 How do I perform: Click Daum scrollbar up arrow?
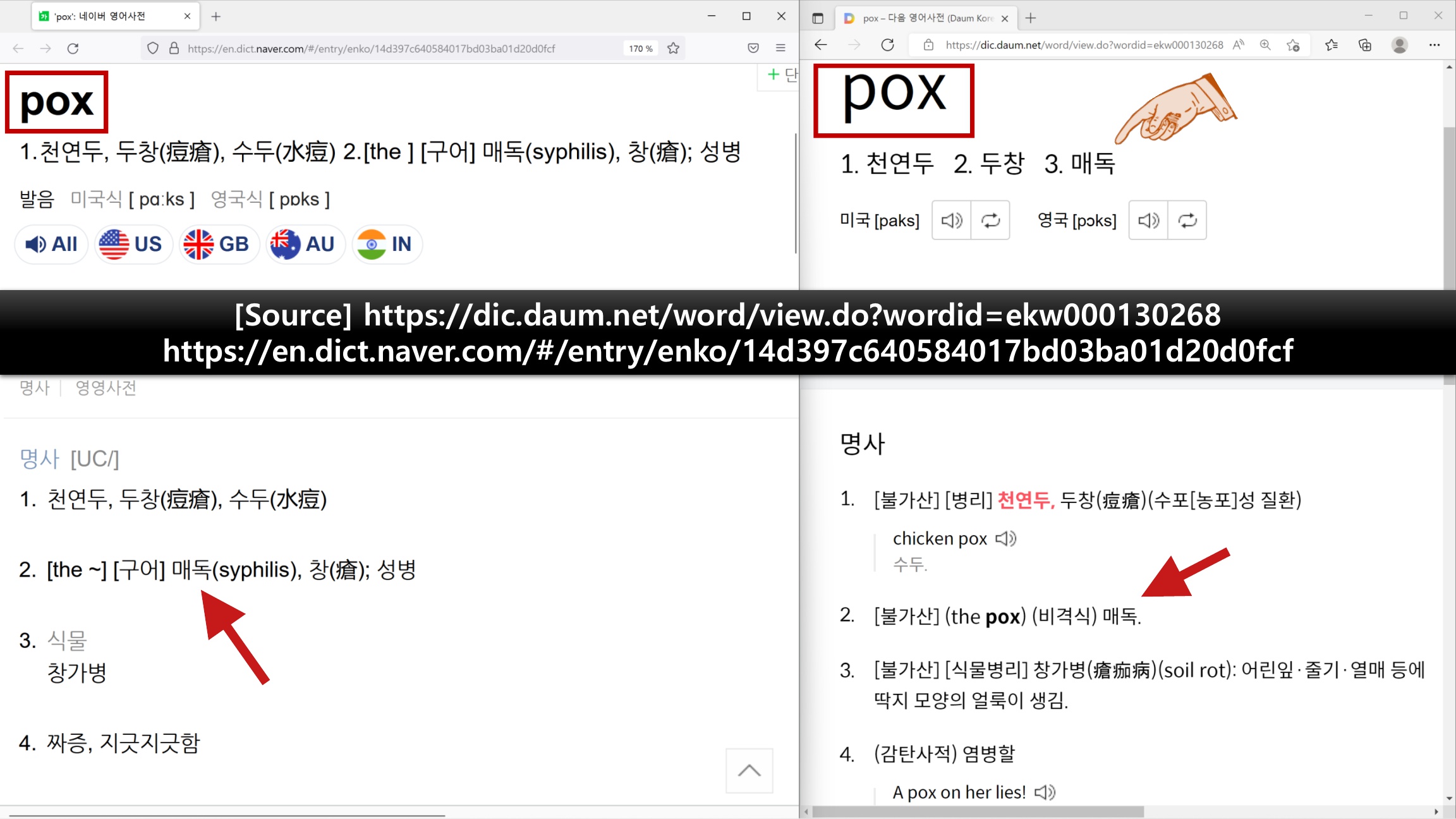pyautogui.click(x=1449, y=67)
